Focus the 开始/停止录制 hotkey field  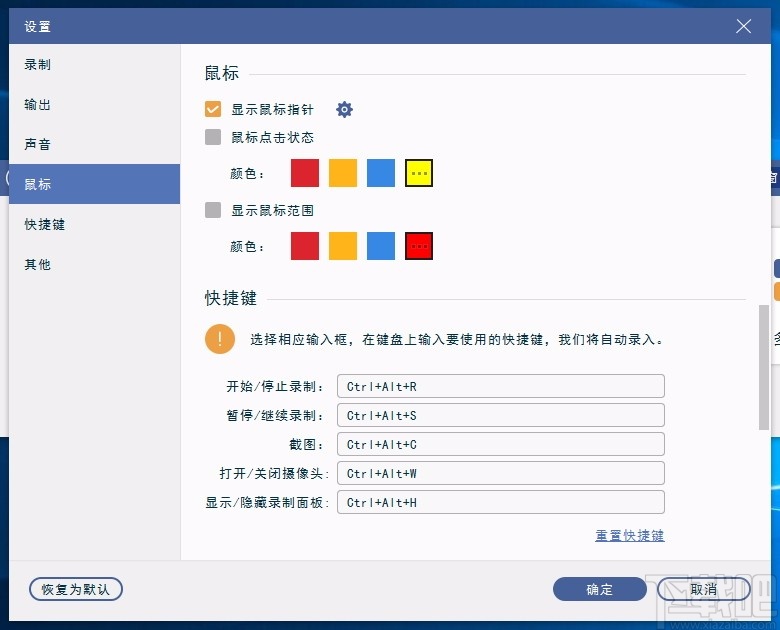500,386
